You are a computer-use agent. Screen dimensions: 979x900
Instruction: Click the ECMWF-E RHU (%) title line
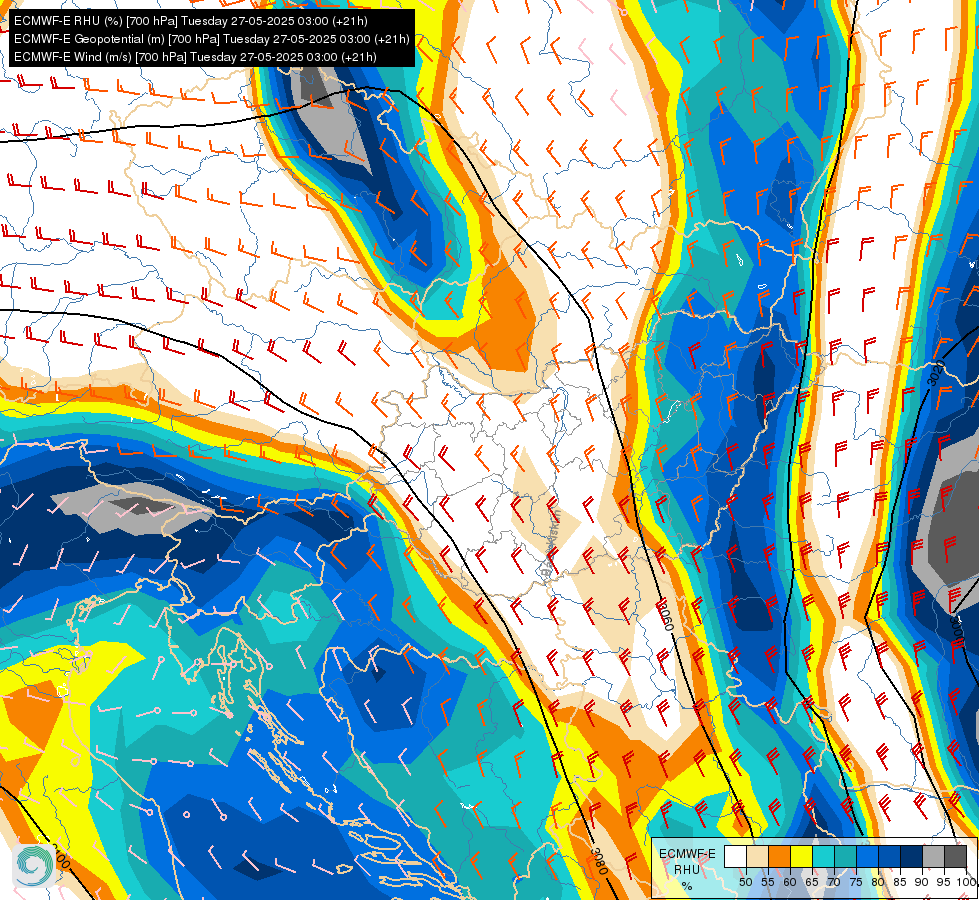coord(190,21)
